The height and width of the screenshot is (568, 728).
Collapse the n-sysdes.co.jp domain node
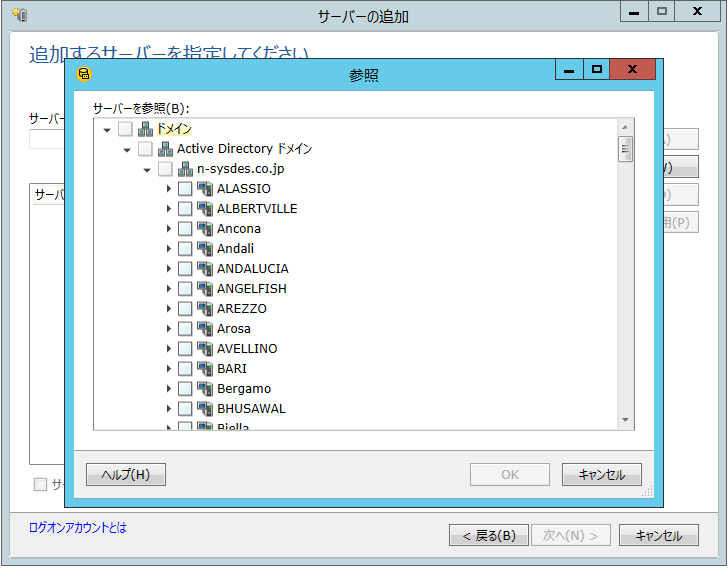147,170
